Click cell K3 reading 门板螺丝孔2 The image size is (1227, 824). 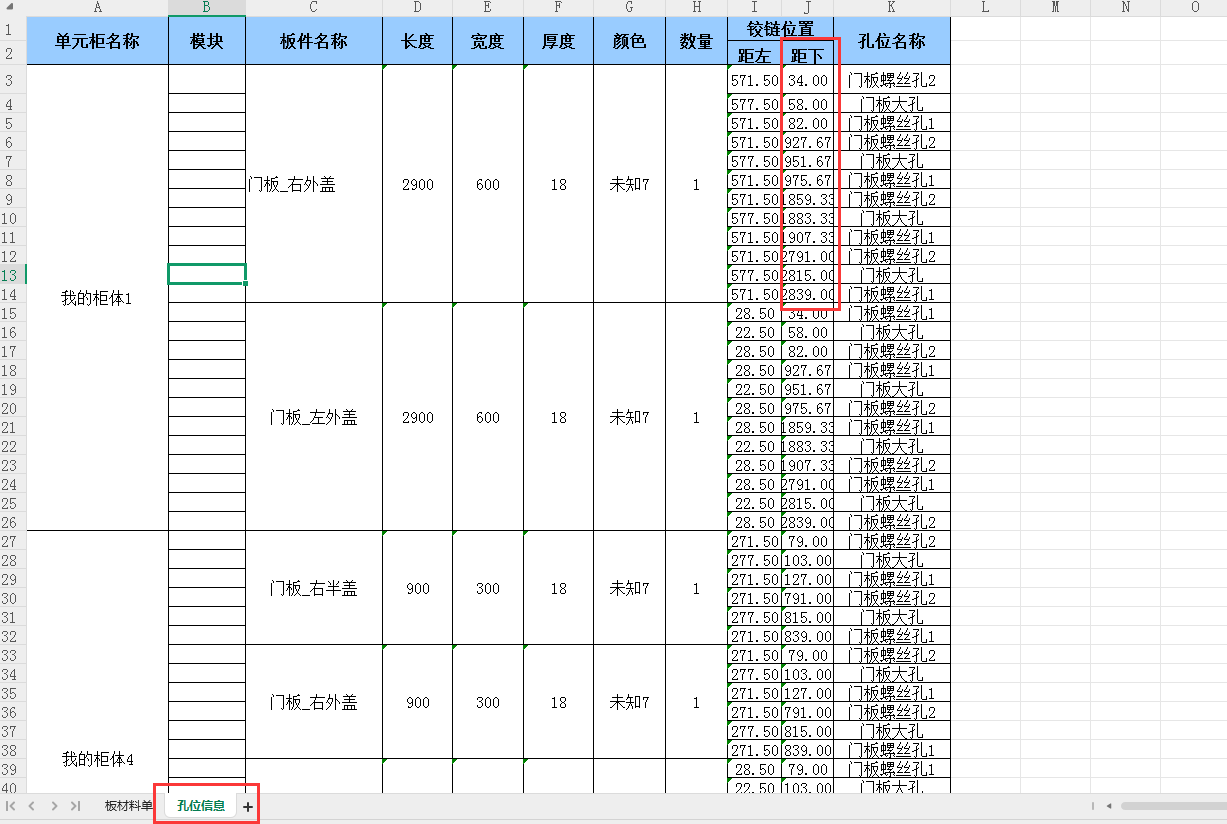(892, 80)
